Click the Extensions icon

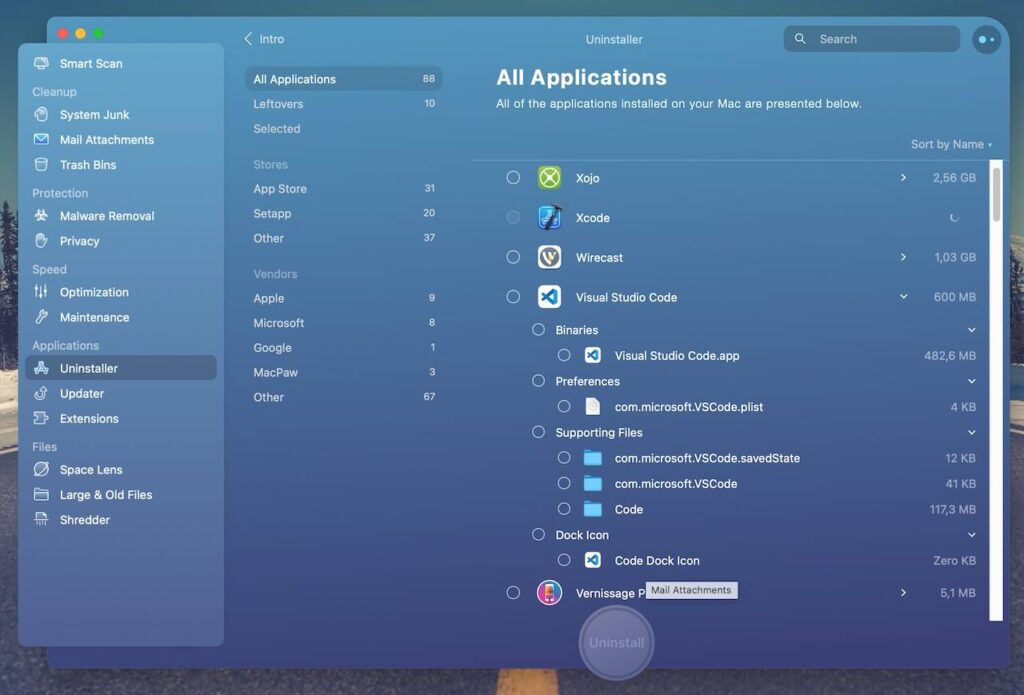[x=41, y=418]
